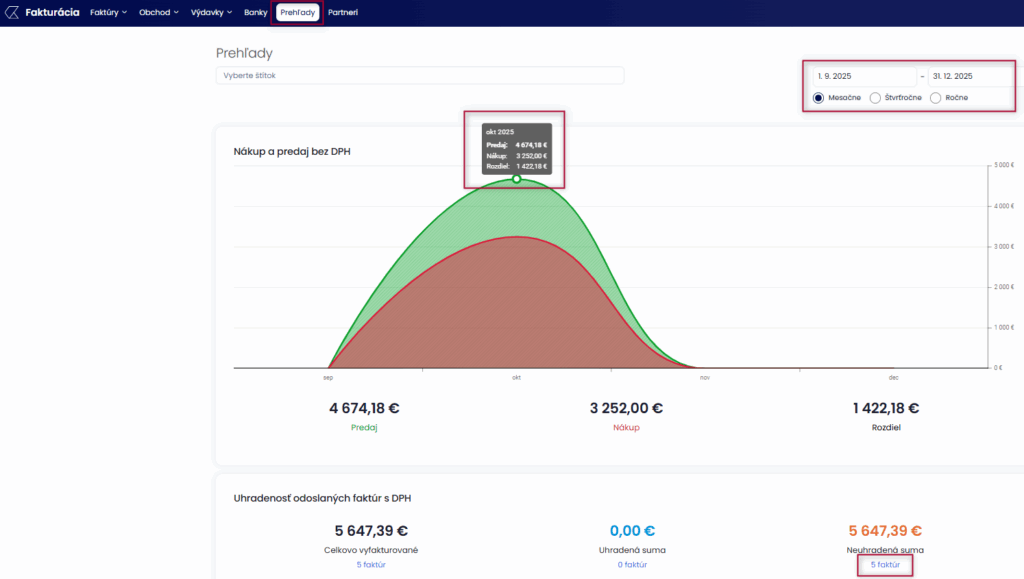Click the end date field 31. 12. 2025
This screenshot has width=1024, height=579.
coord(968,76)
